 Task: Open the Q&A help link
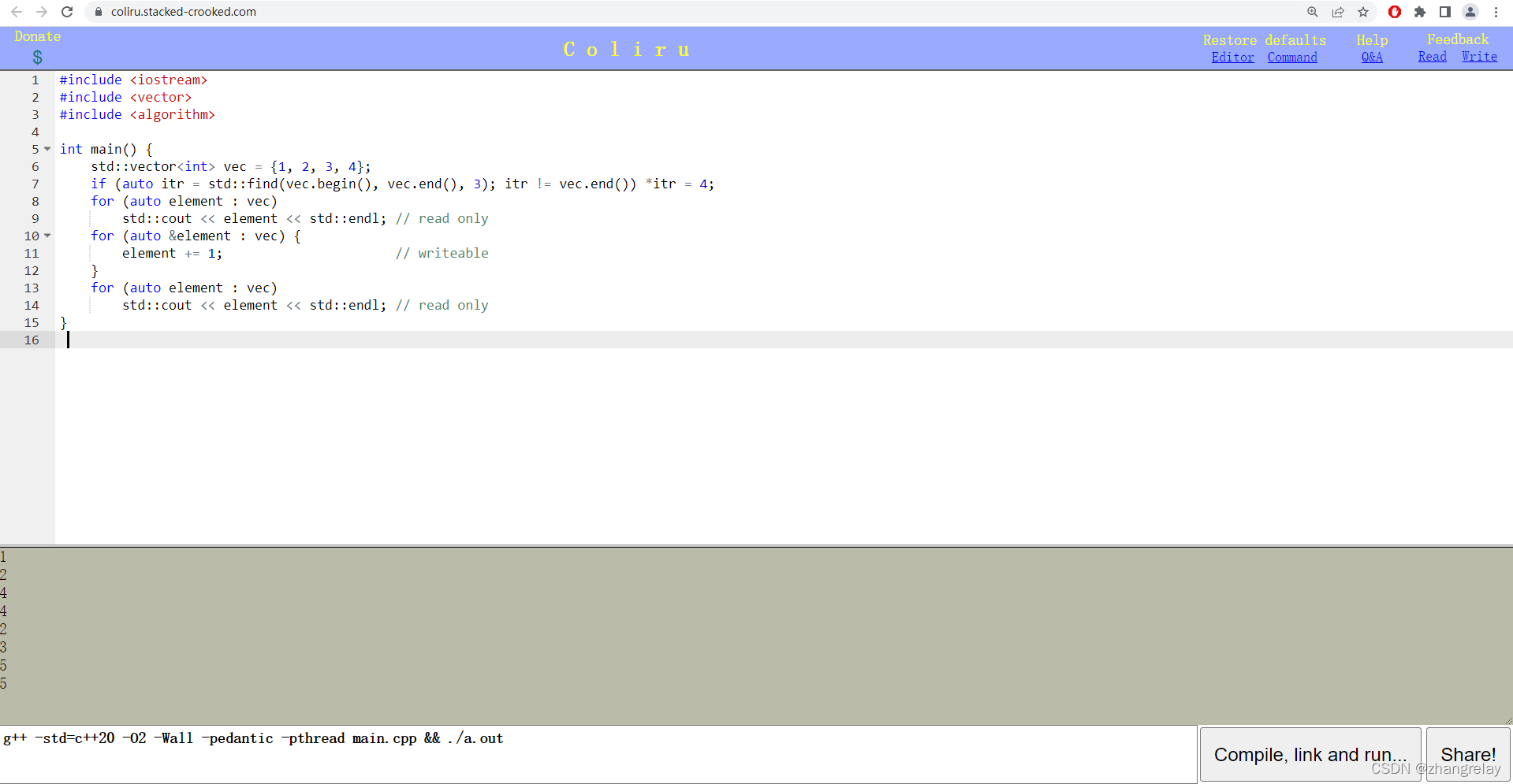pos(1372,57)
